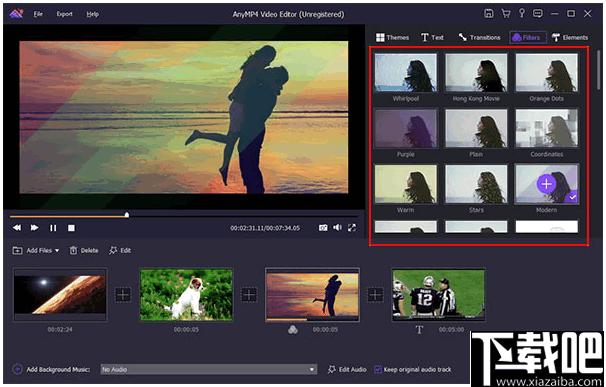Select the Purple filter thumbnail
This screenshot has height=387, width=606.
click(406, 128)
